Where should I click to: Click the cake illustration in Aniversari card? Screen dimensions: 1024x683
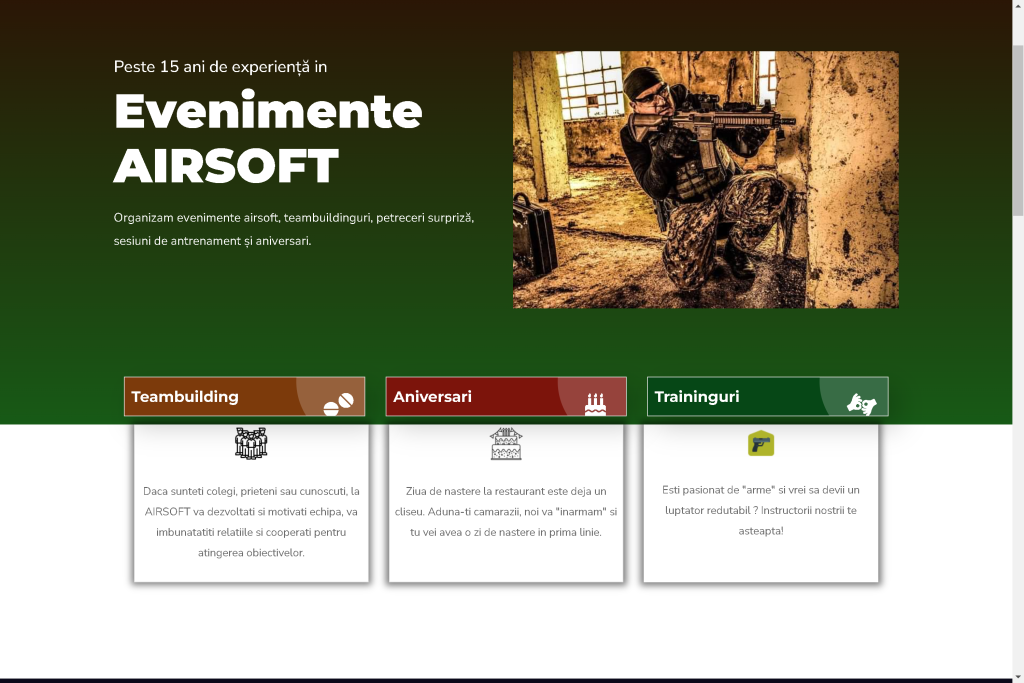pos(506,443)
